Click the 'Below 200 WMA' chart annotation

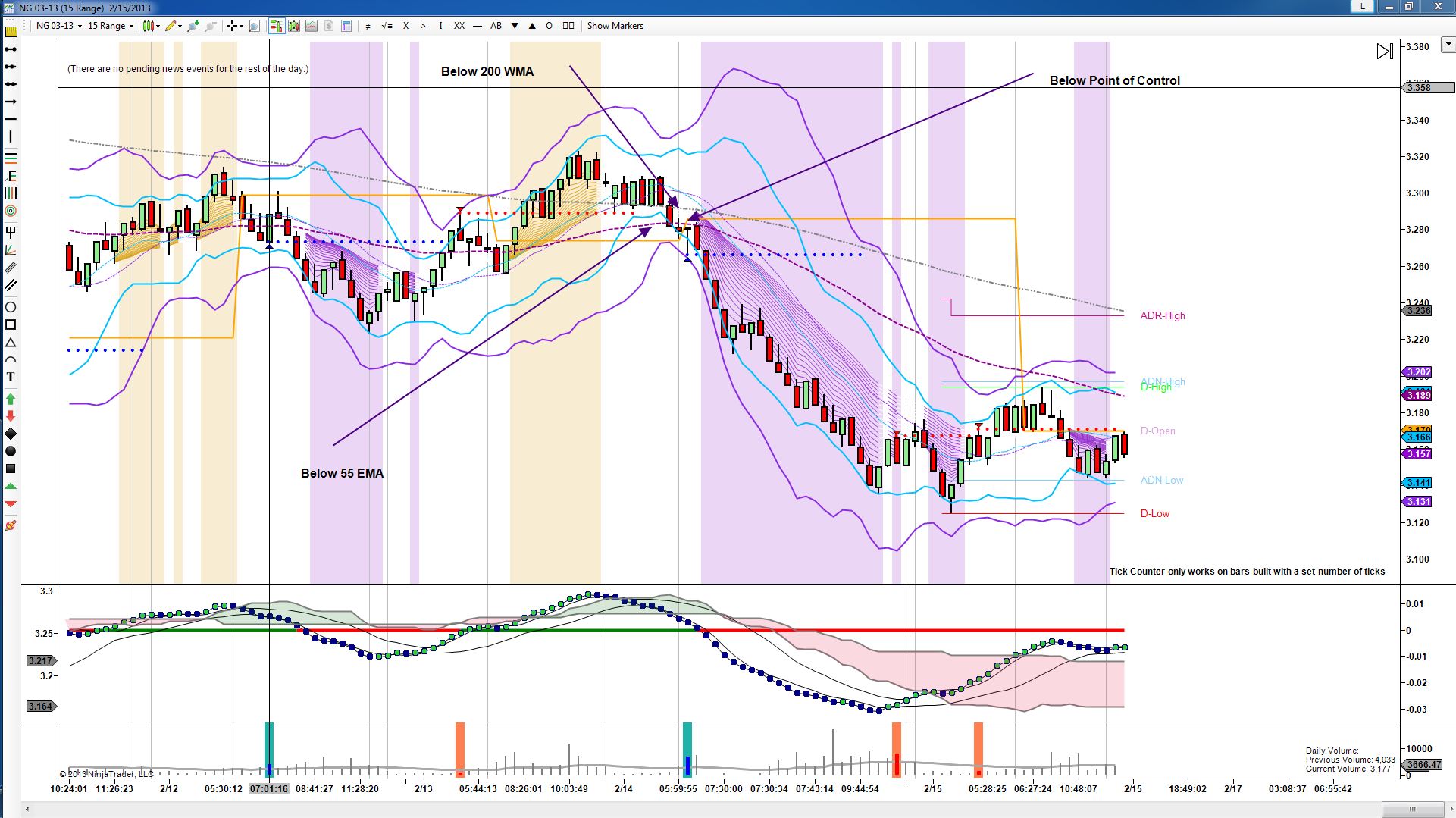487,71
